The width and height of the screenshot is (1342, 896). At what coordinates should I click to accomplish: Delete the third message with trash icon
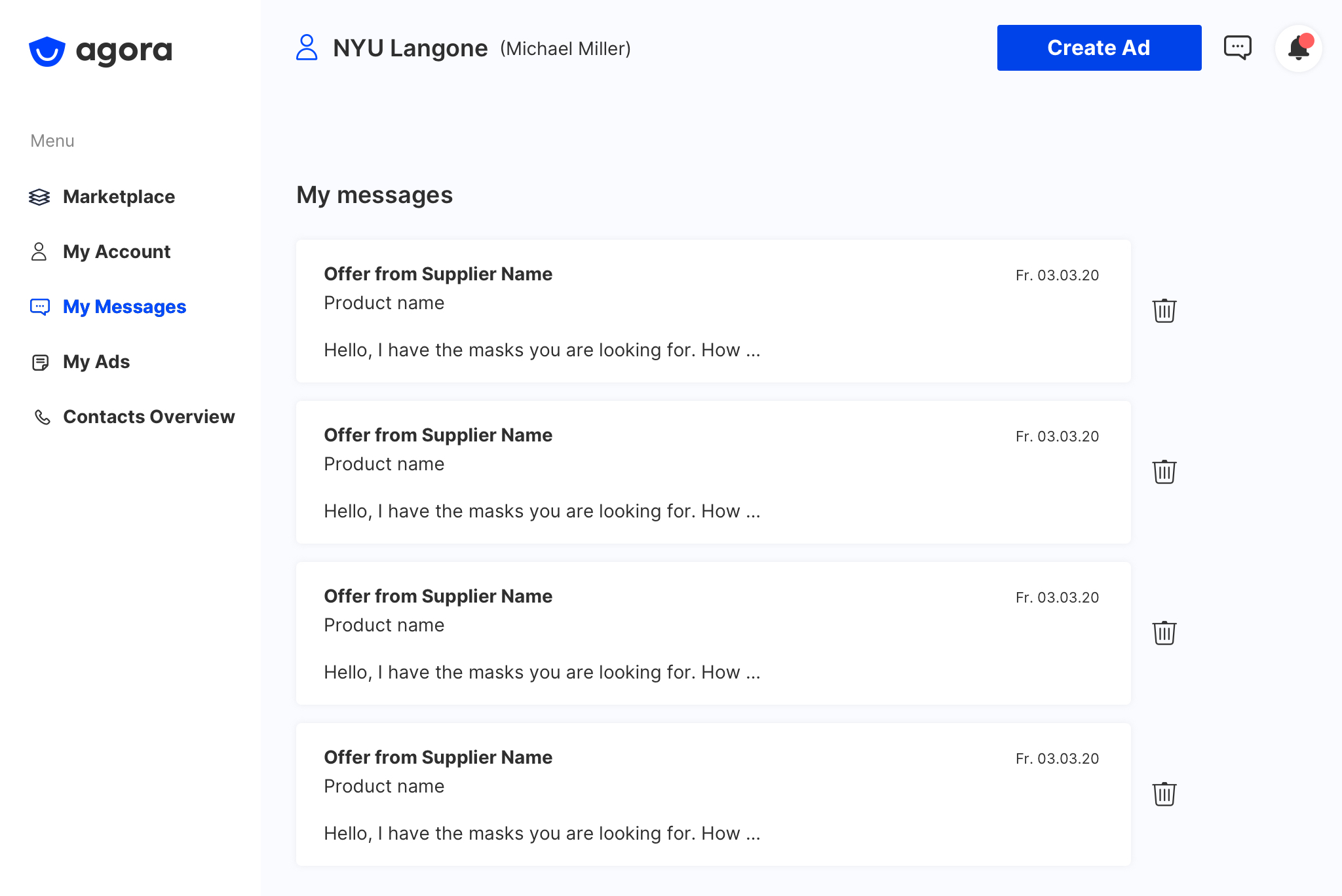tap(1164, 633)
